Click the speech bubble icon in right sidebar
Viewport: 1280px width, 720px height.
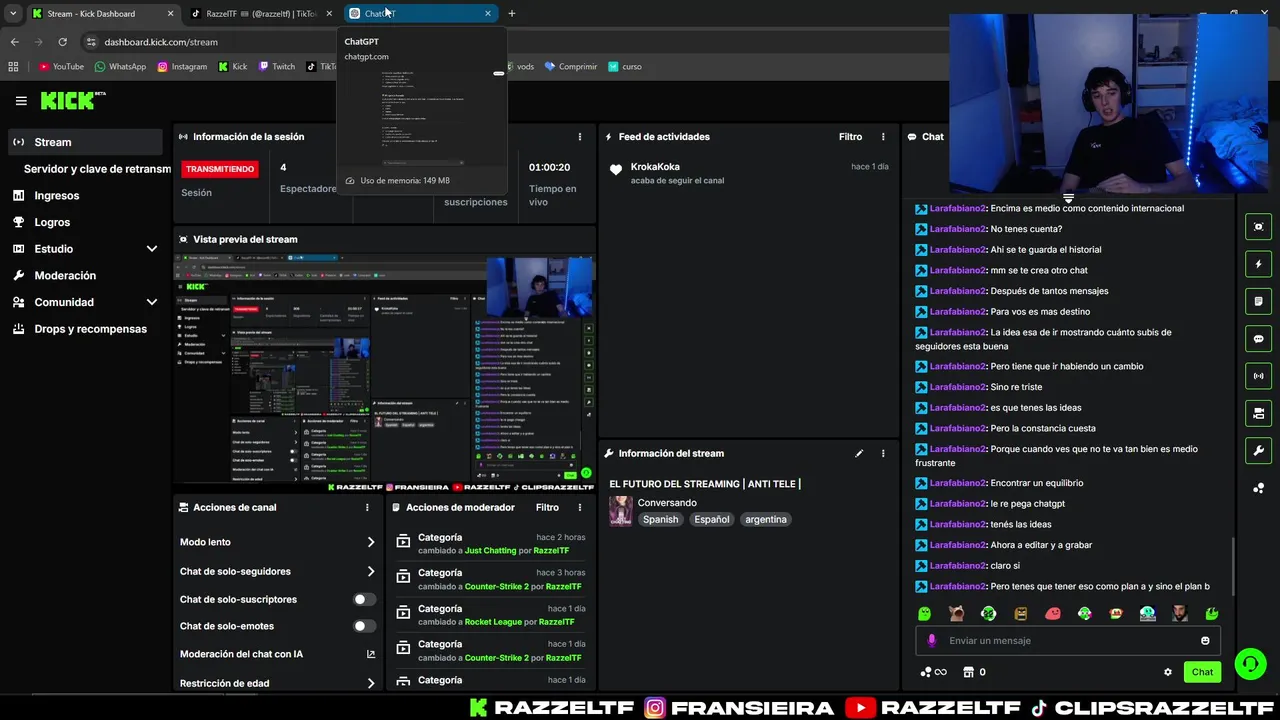click(x=1258, y=339)
